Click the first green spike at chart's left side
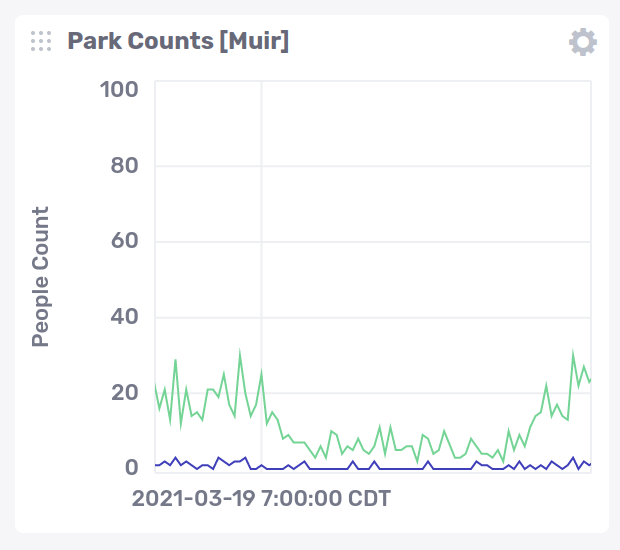Viewport: 620px width, 550px height. (x=176, y=360)
